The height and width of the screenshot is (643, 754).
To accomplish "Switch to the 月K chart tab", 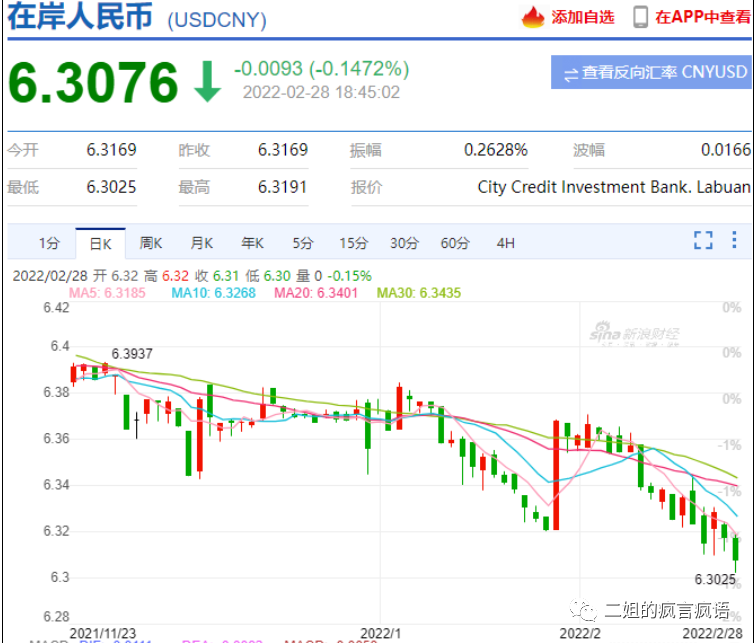I will click(201, 243).
